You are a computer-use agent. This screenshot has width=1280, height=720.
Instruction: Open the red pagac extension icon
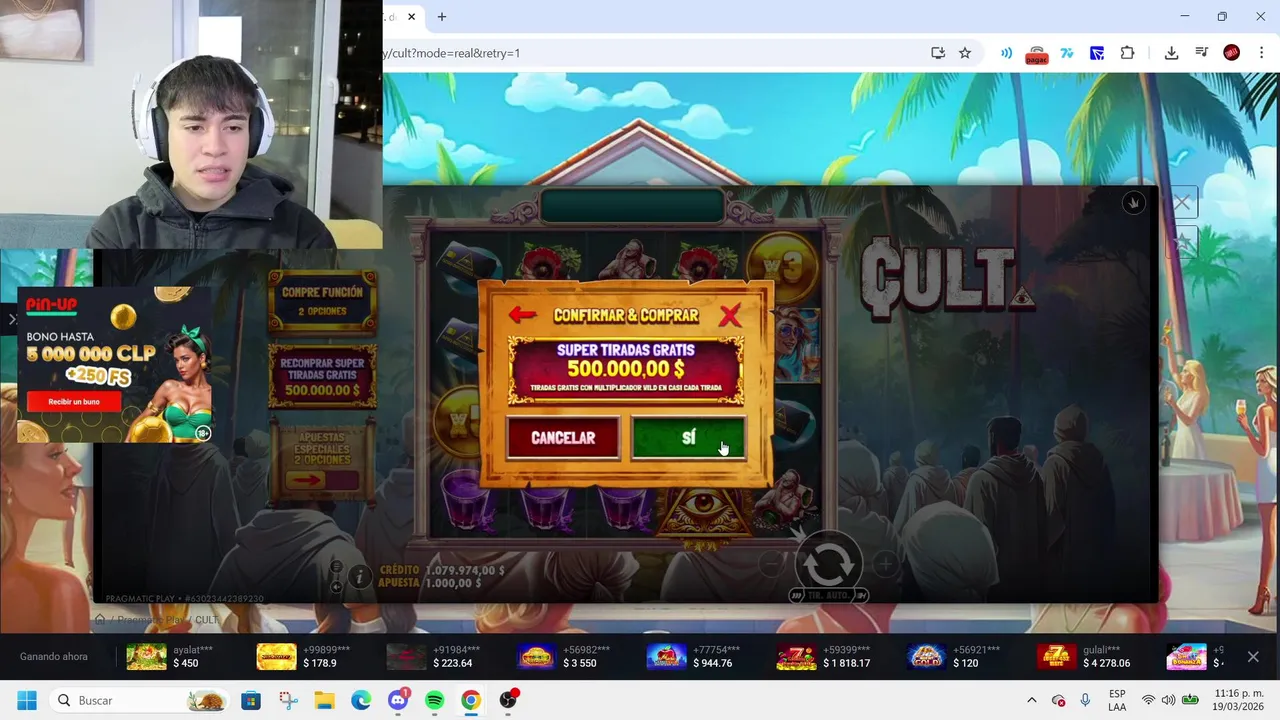[x=1036, y=54]
